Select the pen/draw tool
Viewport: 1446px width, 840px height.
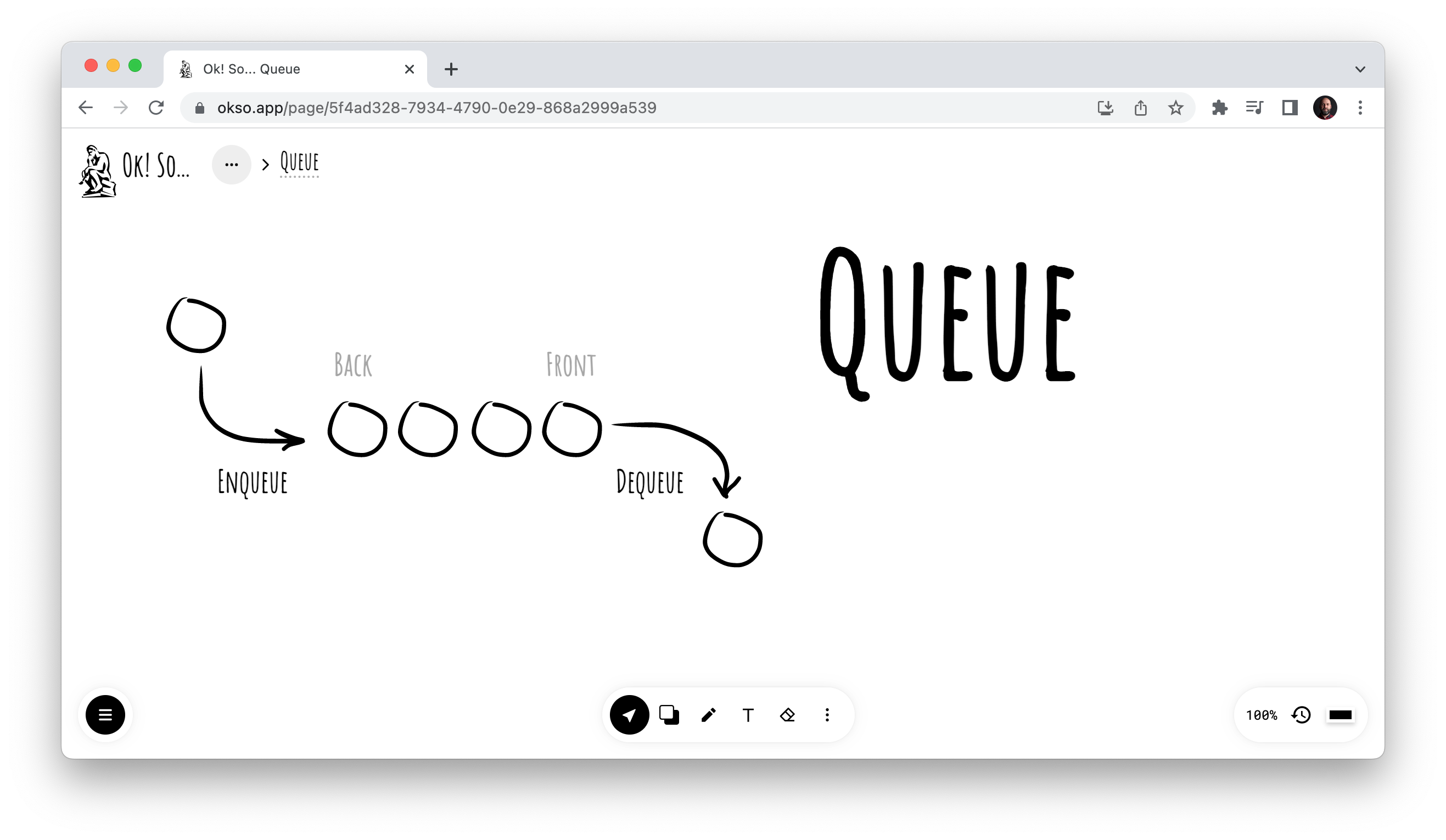point(708,714)
